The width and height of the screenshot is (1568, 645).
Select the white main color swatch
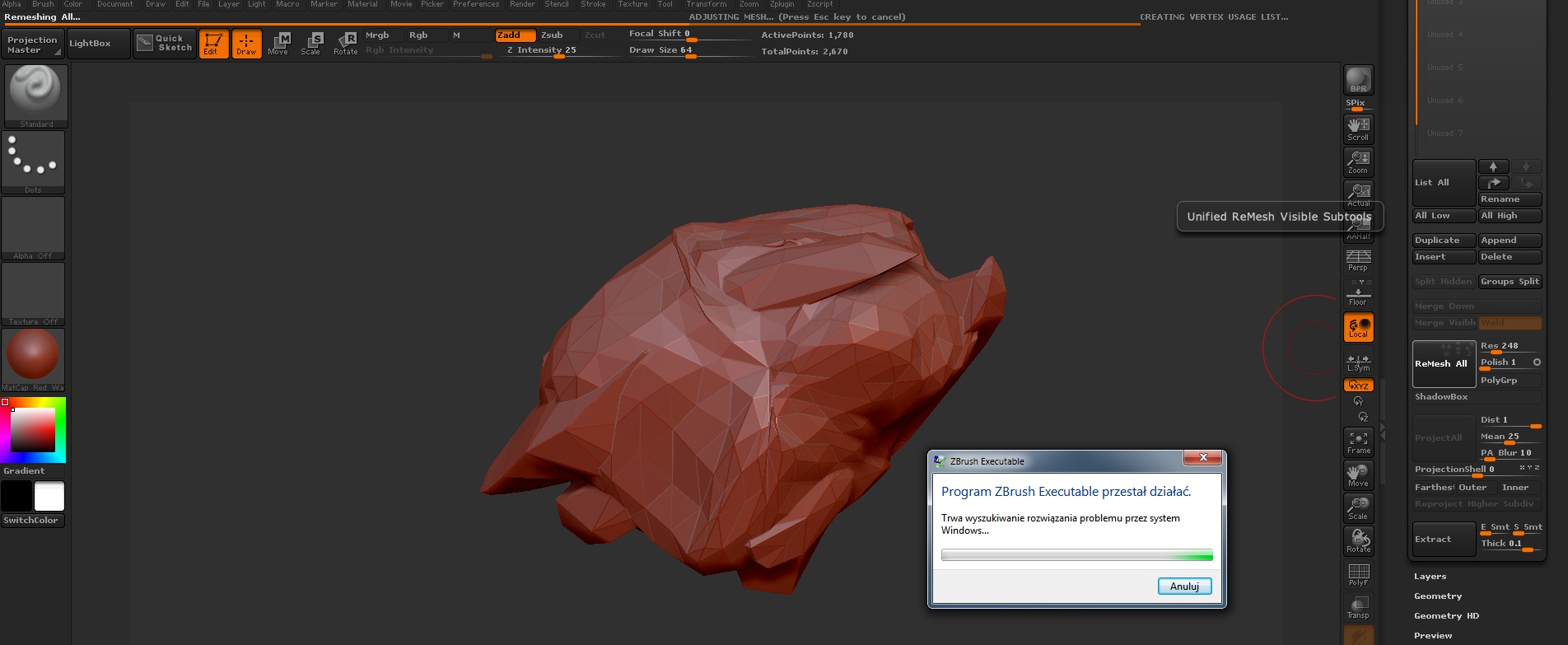(x=49, y=497)
